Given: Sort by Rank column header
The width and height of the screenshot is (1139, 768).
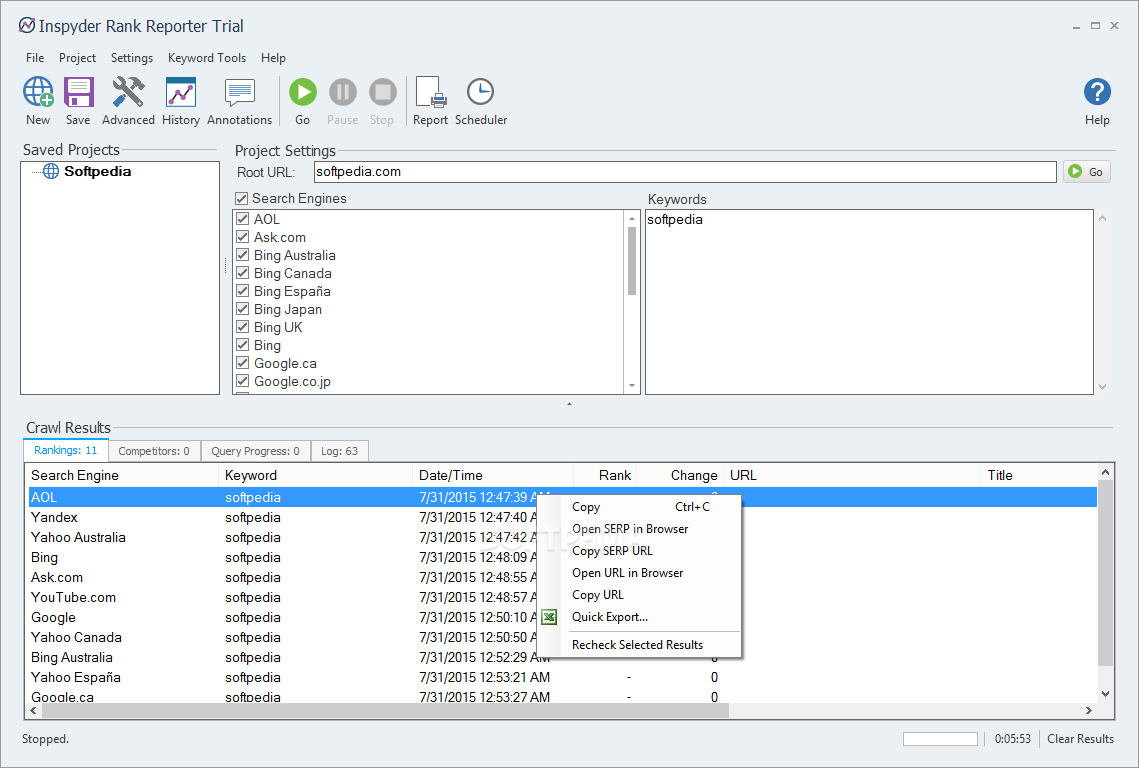Looking at the screenshot, I should click(x=605, y=475).
